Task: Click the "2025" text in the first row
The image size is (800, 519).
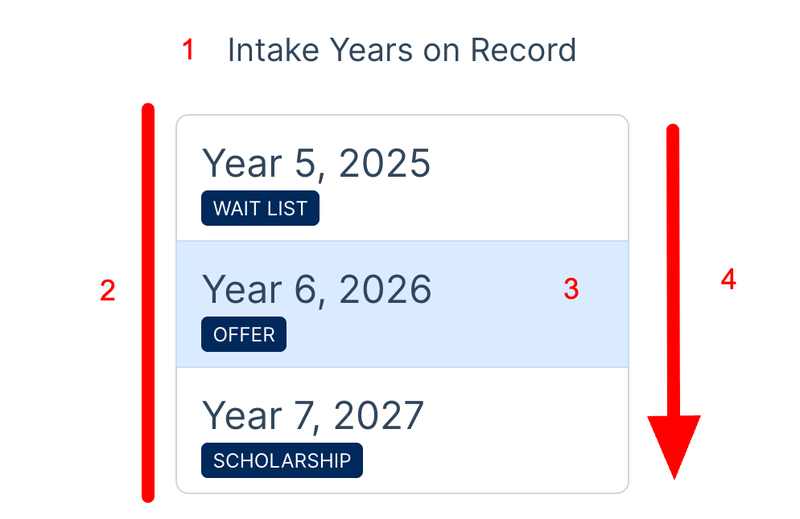Action: pyautogui.click(x=385, y=163)
